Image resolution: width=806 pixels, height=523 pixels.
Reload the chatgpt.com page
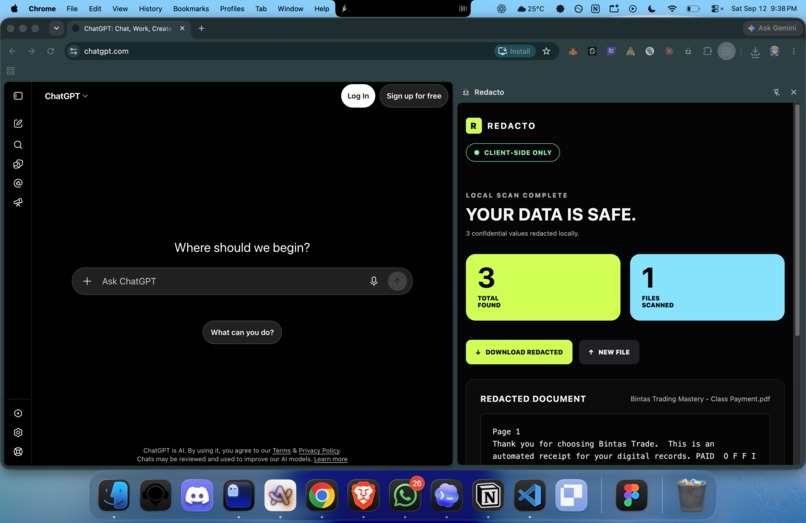50,51
